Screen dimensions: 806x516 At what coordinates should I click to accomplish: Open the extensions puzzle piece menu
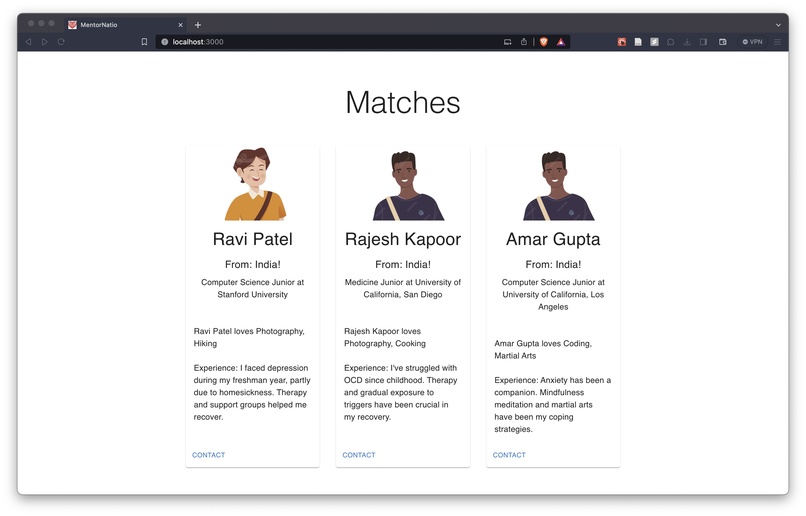click(x=671, y=42)
